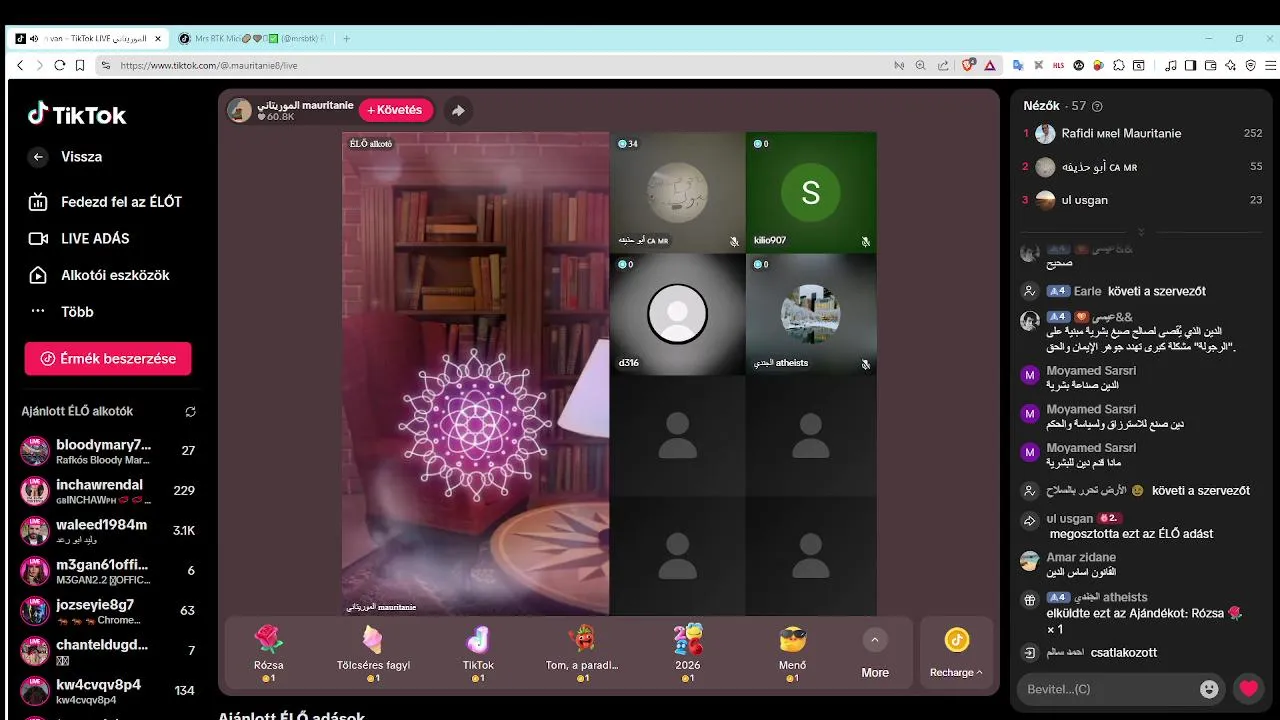1280x720 pixels.
Task: Close the TikTok LIVE browser tab
Action: [158, 38]
